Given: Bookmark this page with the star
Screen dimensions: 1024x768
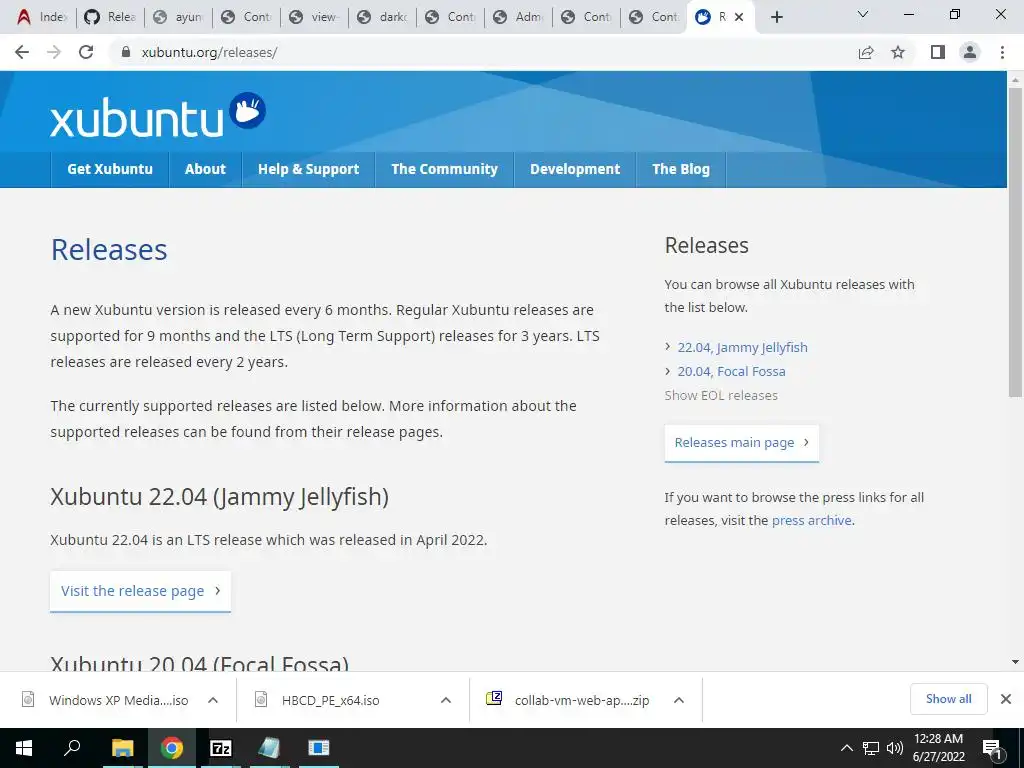Looking at the screenshot, I should 898,52.
